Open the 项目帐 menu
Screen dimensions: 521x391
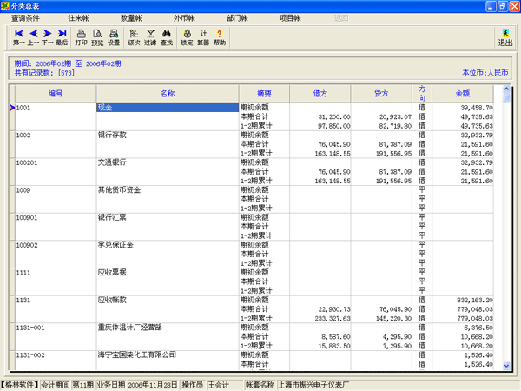(290, 19)
